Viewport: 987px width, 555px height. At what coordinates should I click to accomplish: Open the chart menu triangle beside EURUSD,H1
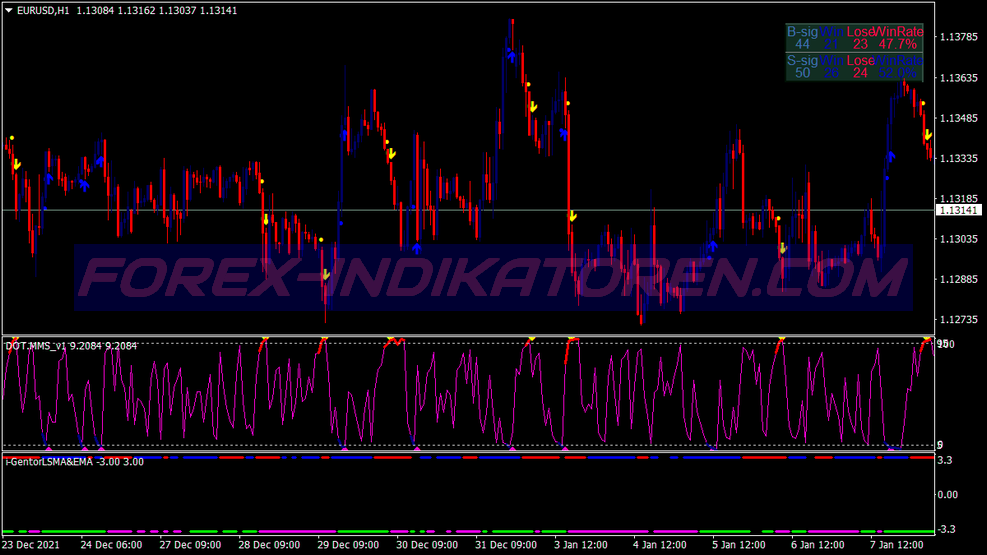coord(9,10)
